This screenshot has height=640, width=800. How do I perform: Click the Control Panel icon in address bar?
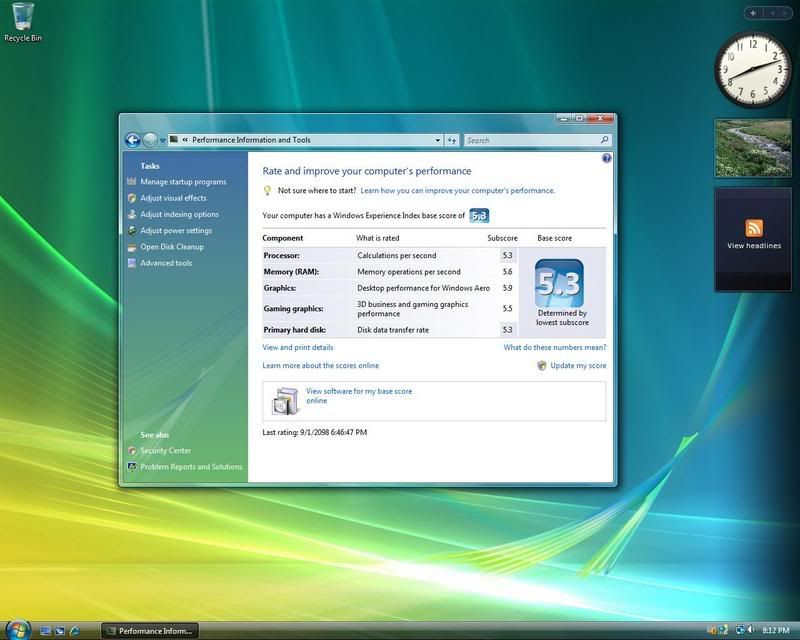(x=174, y=139)
